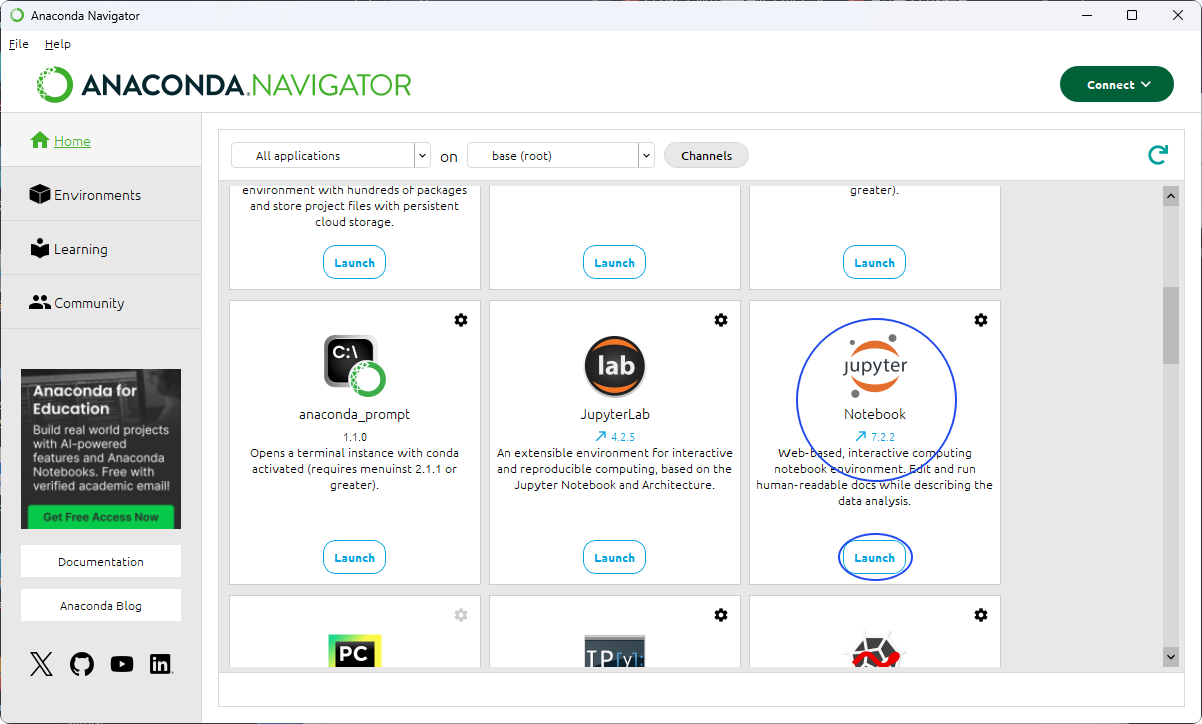Launch JupyterLab
The height and width of the screenshot is (724, 1202).
[614, 558]
